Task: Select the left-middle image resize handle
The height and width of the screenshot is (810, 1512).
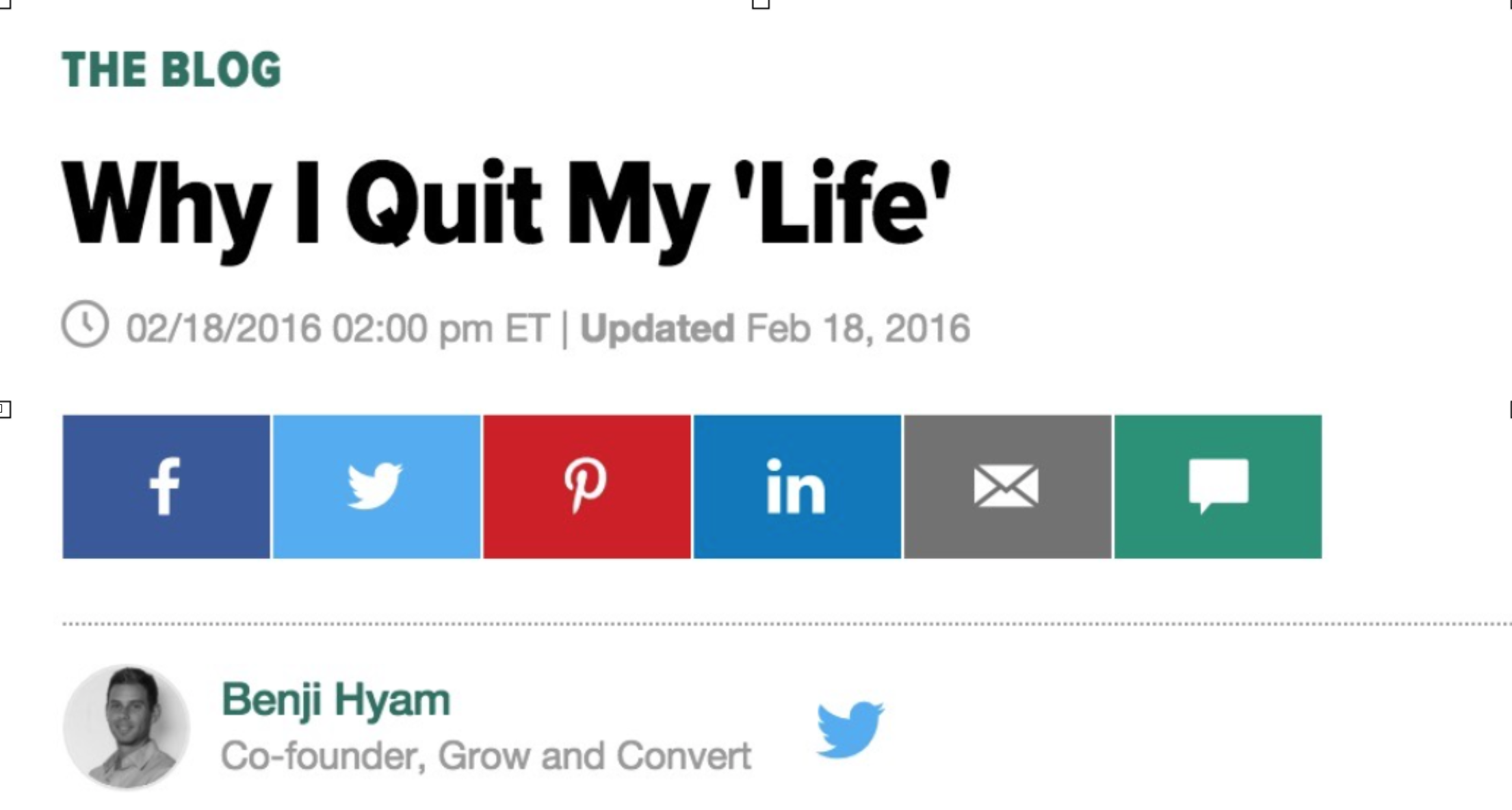Action: (x=4, y=410)
